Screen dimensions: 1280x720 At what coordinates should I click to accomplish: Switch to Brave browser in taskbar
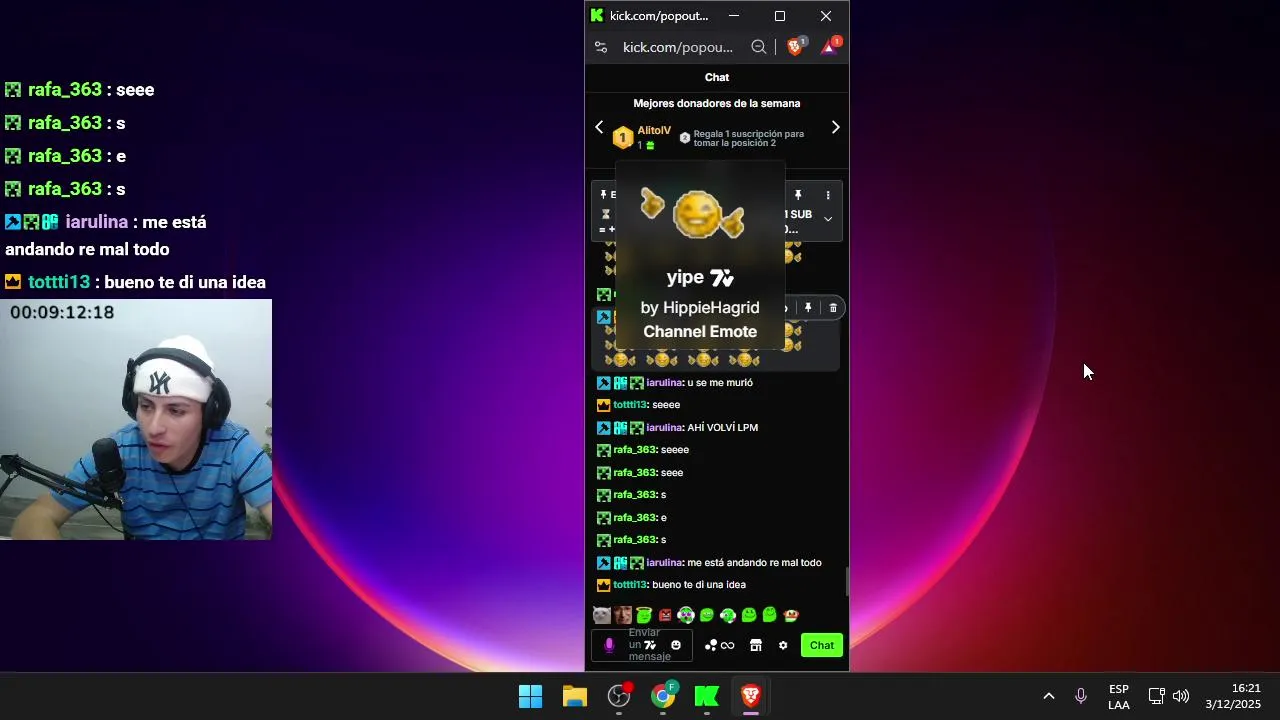click(x=751, y=696)
